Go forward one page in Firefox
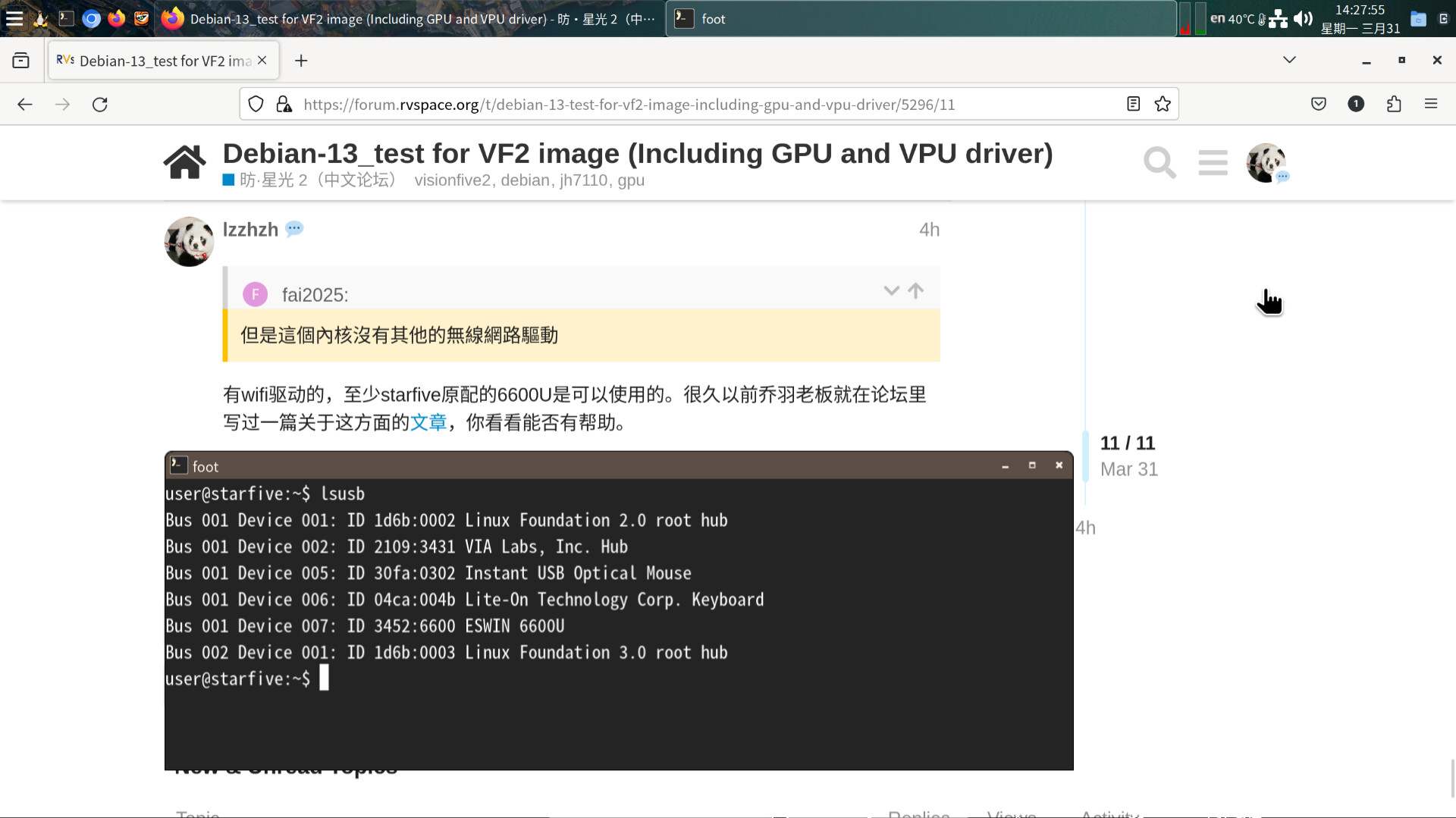This screenshot has width=1456, height=818. (x=63, y=105)
